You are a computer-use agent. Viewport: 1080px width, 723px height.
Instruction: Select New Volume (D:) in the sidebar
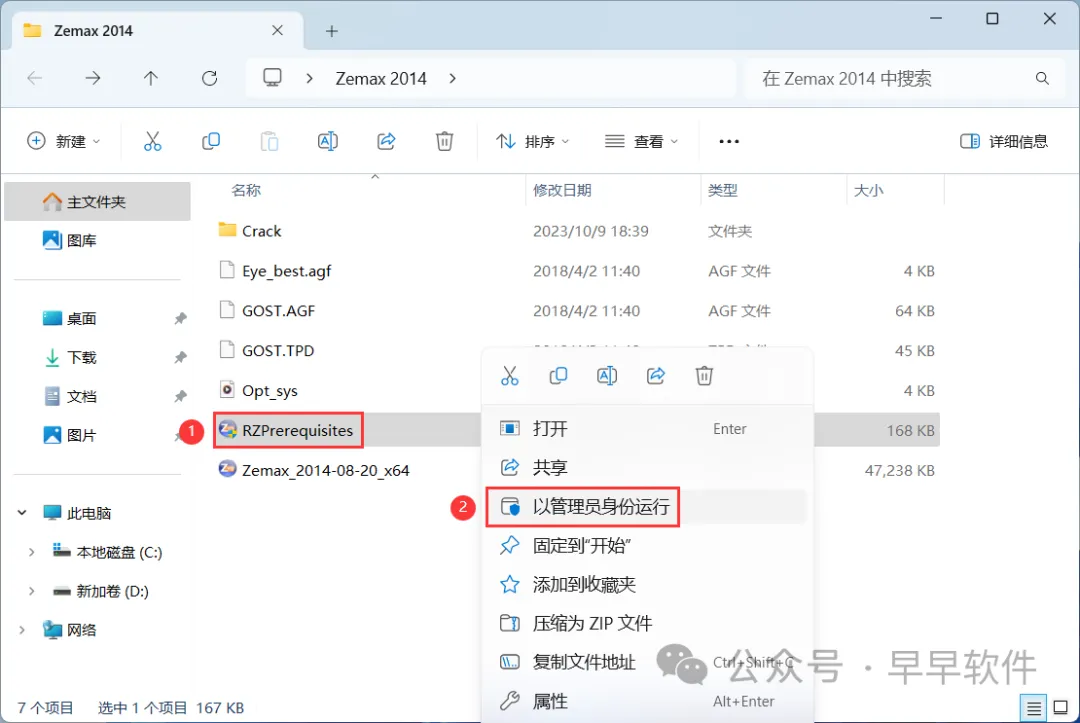pyautogui.click(x=101, y=591)
